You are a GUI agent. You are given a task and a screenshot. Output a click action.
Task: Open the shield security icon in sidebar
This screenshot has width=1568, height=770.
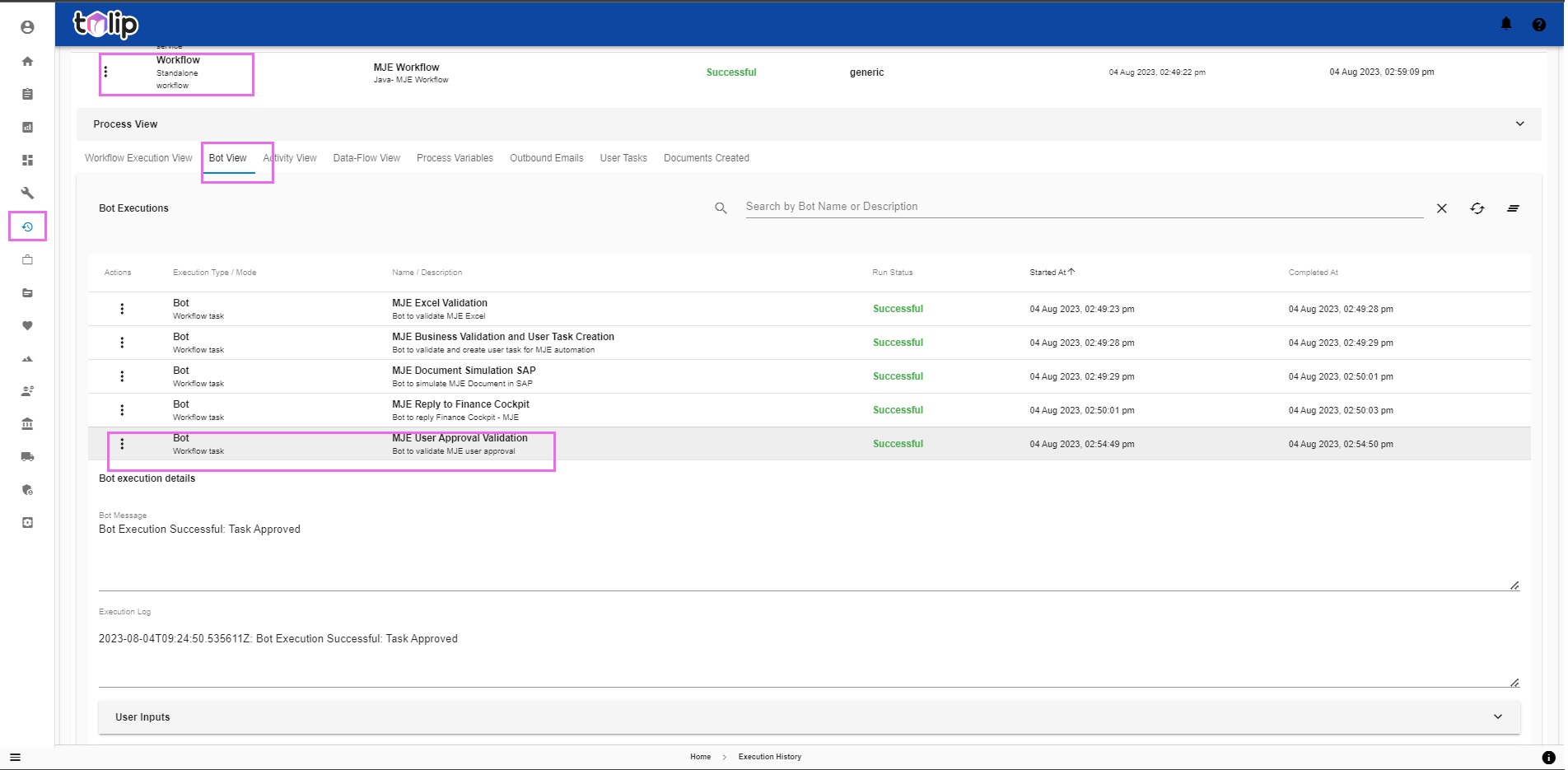(x=27, y=489)
